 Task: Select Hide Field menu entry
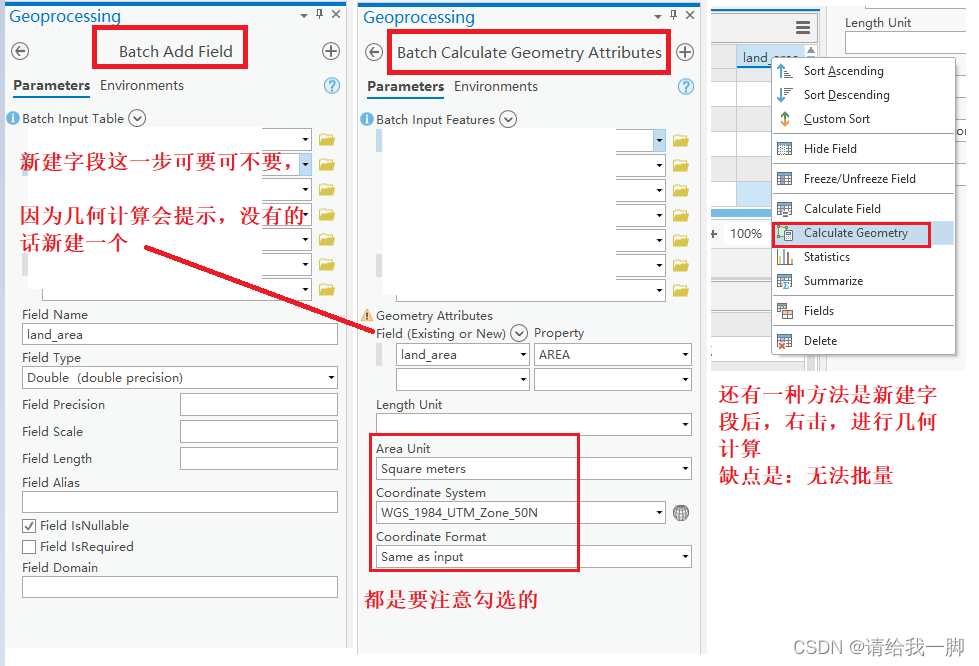(830, 149)
